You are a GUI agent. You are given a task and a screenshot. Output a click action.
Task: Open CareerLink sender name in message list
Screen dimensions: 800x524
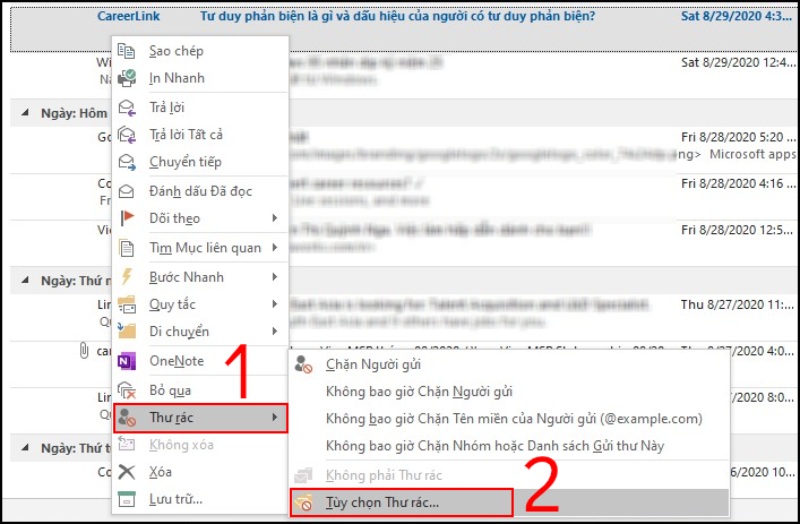click(x=129, y=16)
